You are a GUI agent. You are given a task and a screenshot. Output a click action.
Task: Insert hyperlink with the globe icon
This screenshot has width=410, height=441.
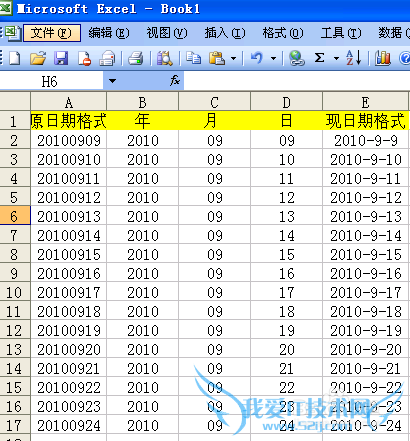[x=296, y=58]
